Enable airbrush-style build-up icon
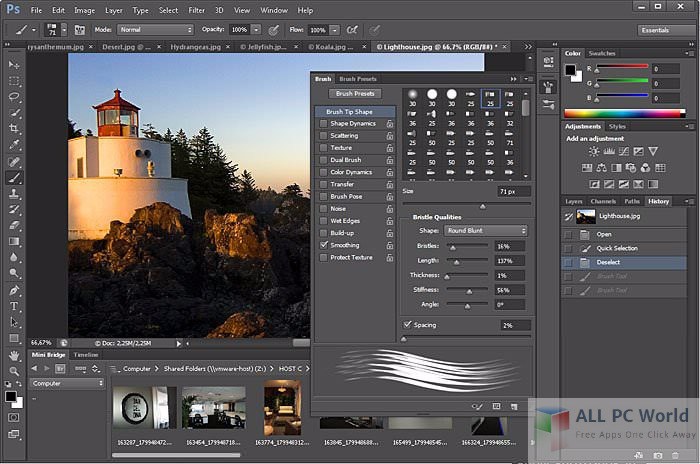The image size is (700, 464). click(352, 30)
